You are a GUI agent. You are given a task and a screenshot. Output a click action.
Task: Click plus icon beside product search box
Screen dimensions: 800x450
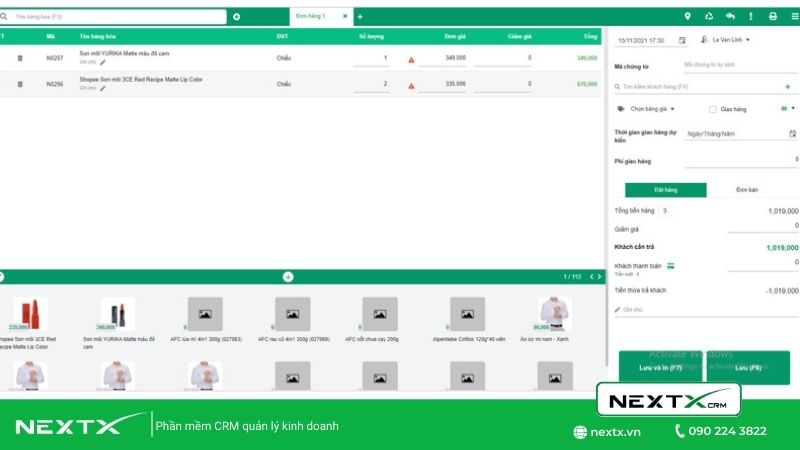click(x=236, y=17)
